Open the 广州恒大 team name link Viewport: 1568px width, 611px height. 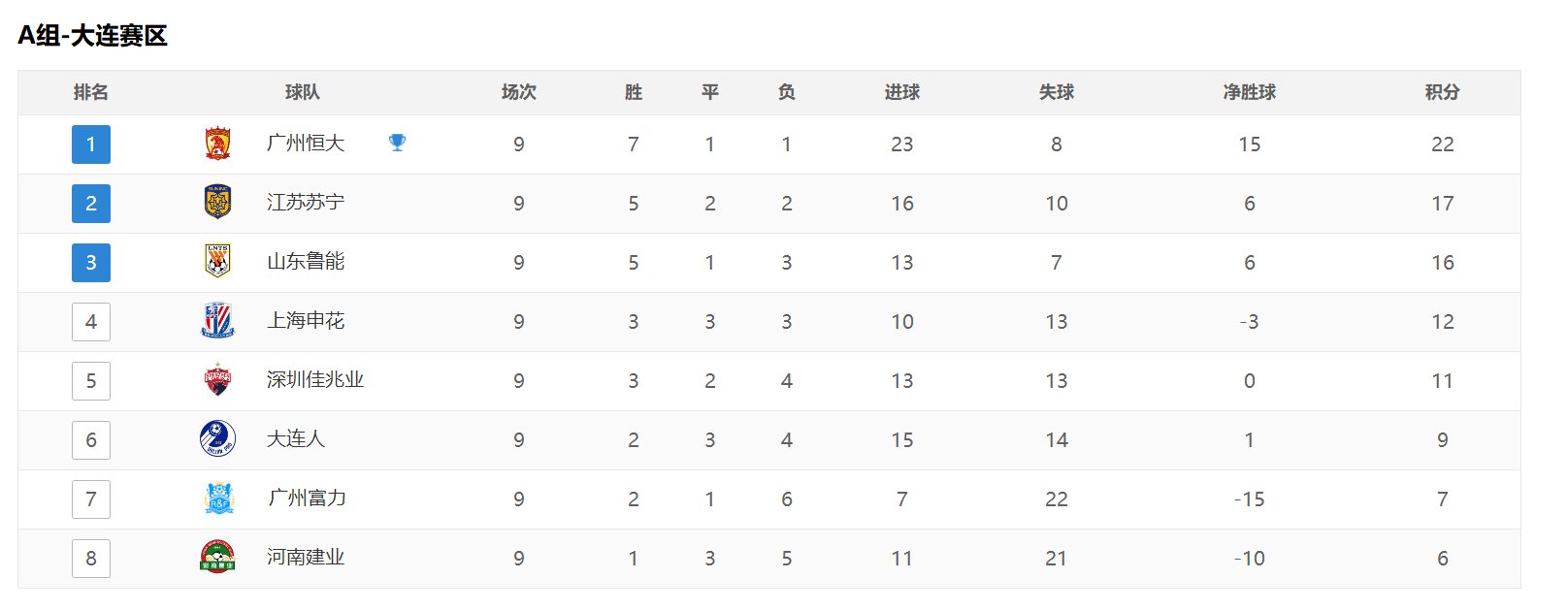306,144
